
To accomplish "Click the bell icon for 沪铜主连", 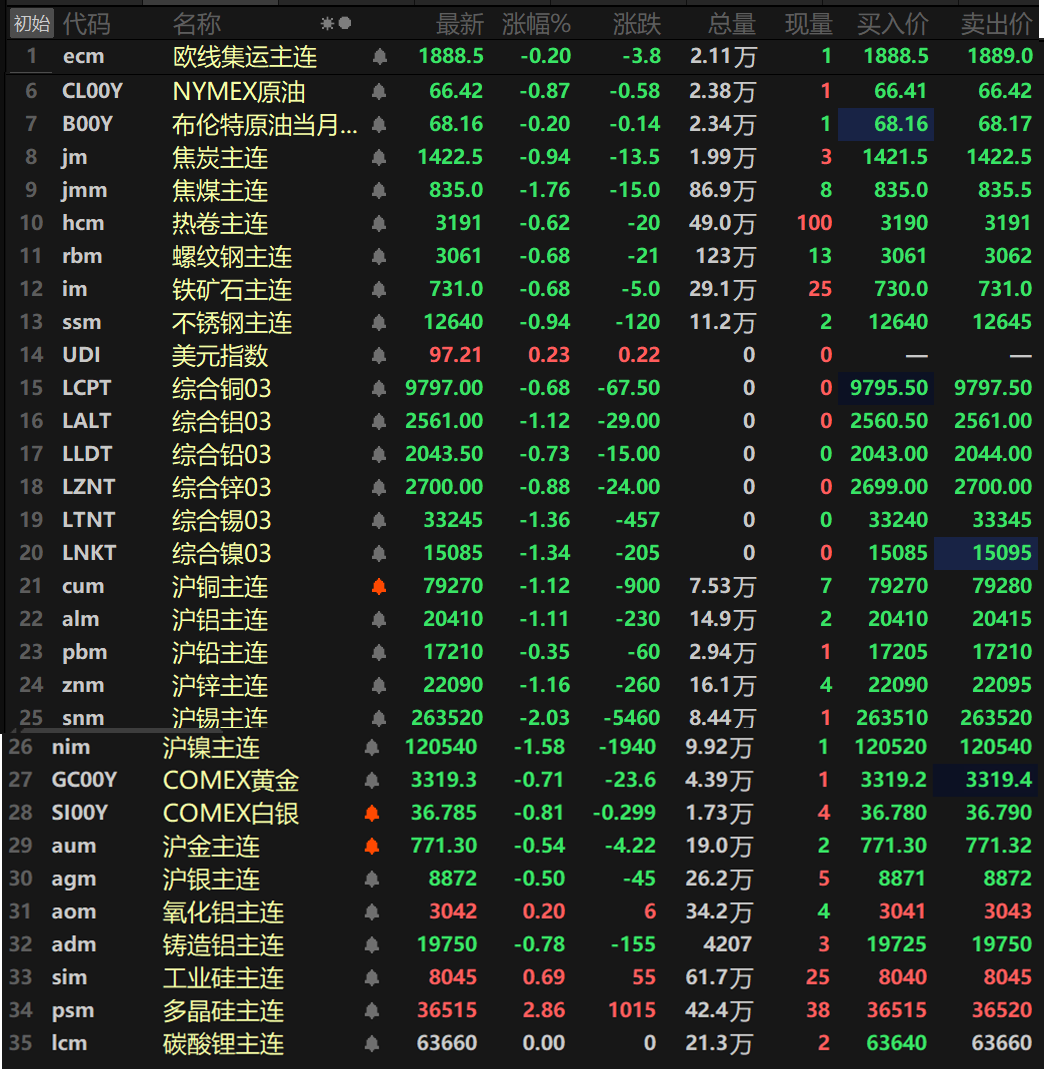I will point(379,587).
